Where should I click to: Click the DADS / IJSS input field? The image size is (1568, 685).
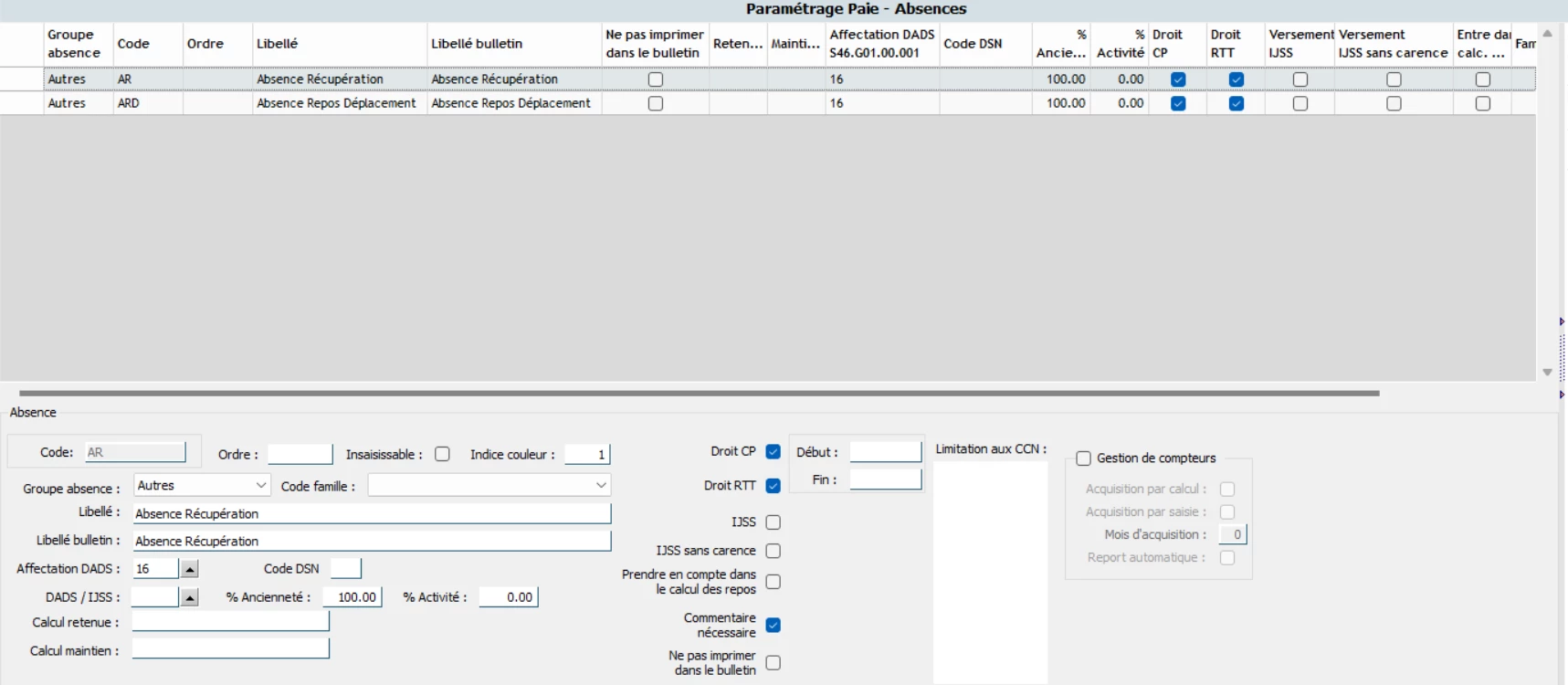[x=154, y=597]
